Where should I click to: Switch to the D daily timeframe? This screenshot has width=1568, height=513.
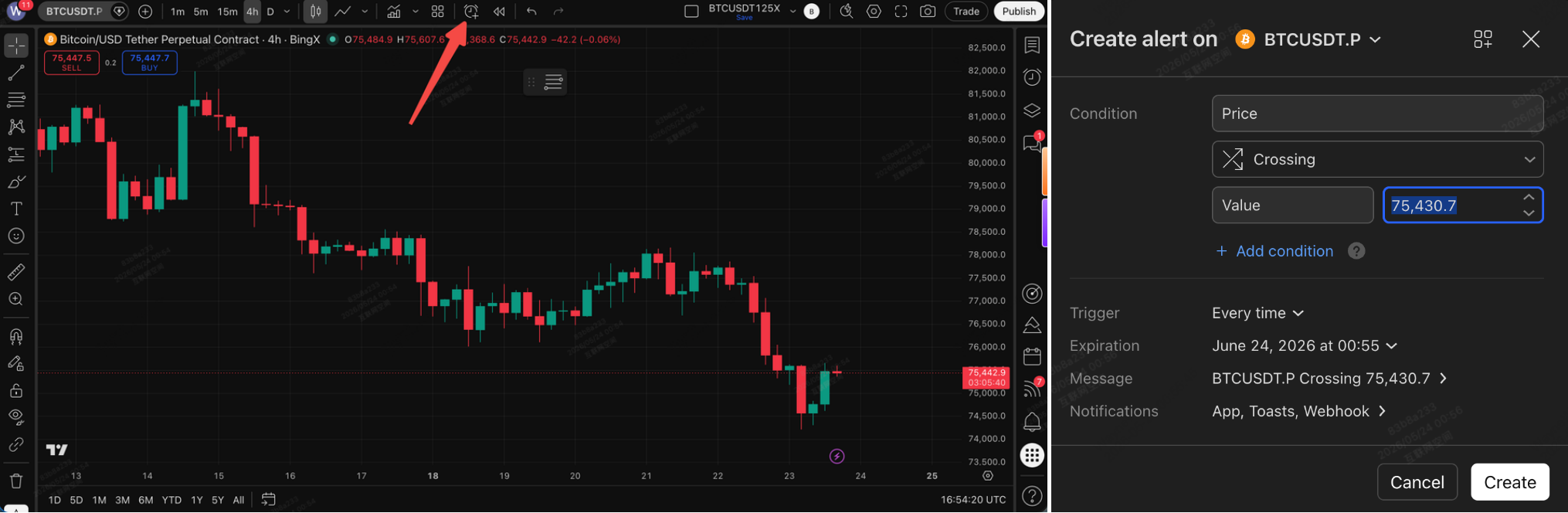coord(270,12)
